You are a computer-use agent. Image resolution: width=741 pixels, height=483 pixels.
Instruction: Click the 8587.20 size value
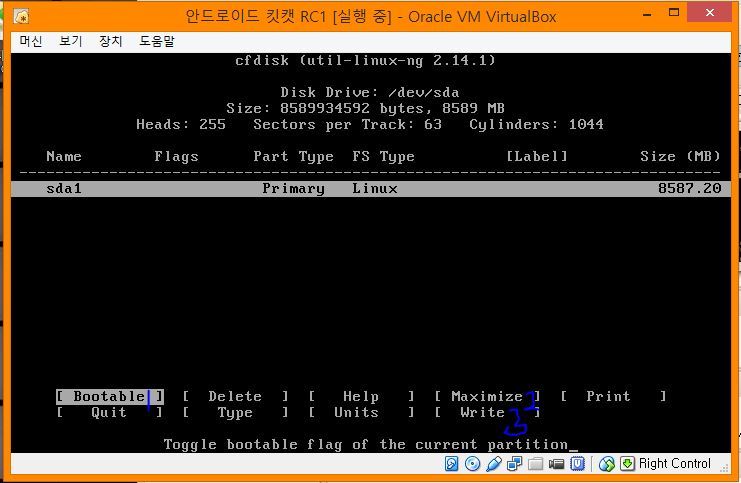tap(689, 188)
